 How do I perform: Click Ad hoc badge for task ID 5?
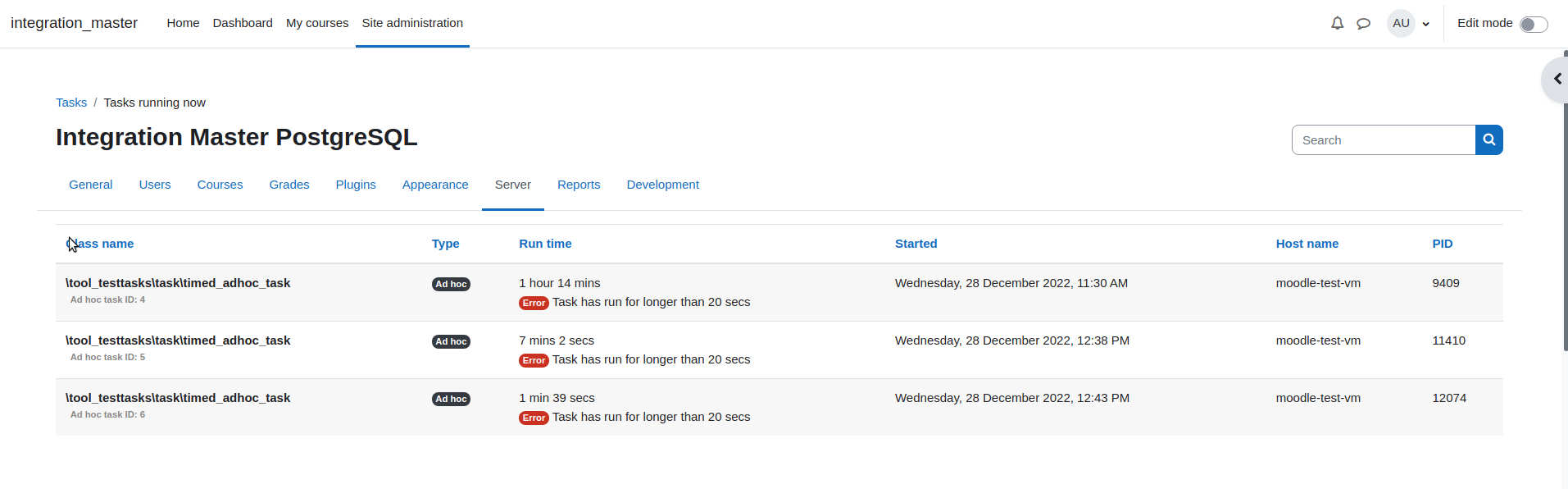[451, 341]
